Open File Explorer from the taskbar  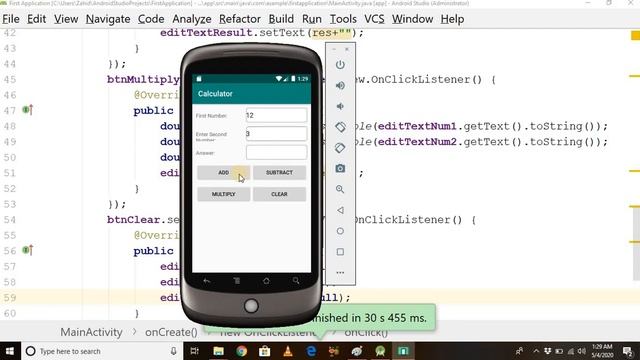point(218,351)
